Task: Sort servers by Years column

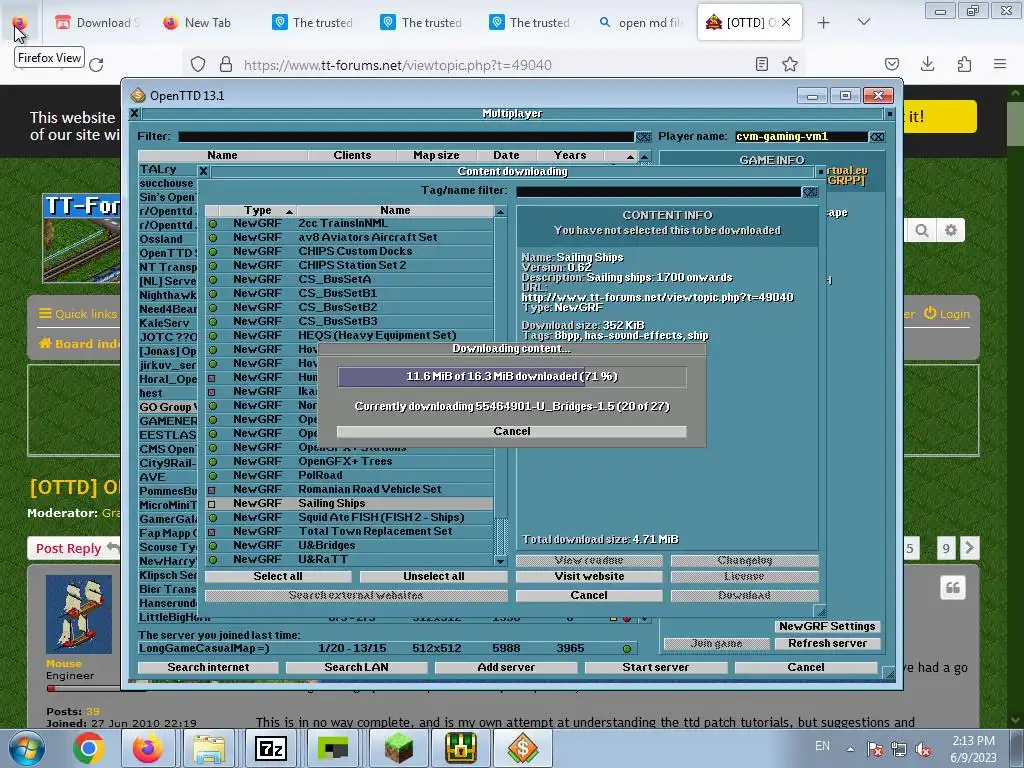Action: [x=570, y=155]
